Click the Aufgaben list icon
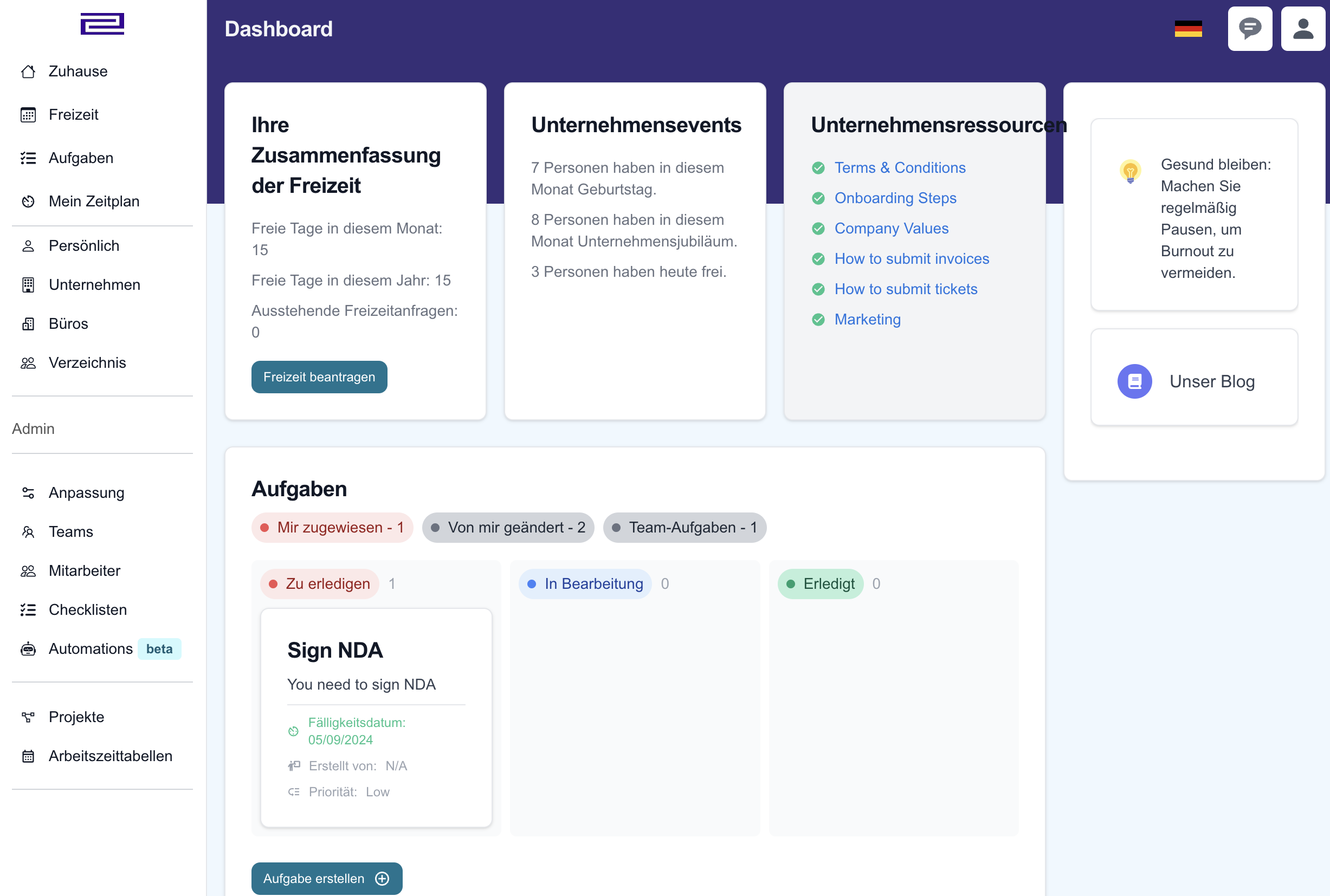Image resolution: width=1330 pixels, height=896 pixels. click(28, 158)
